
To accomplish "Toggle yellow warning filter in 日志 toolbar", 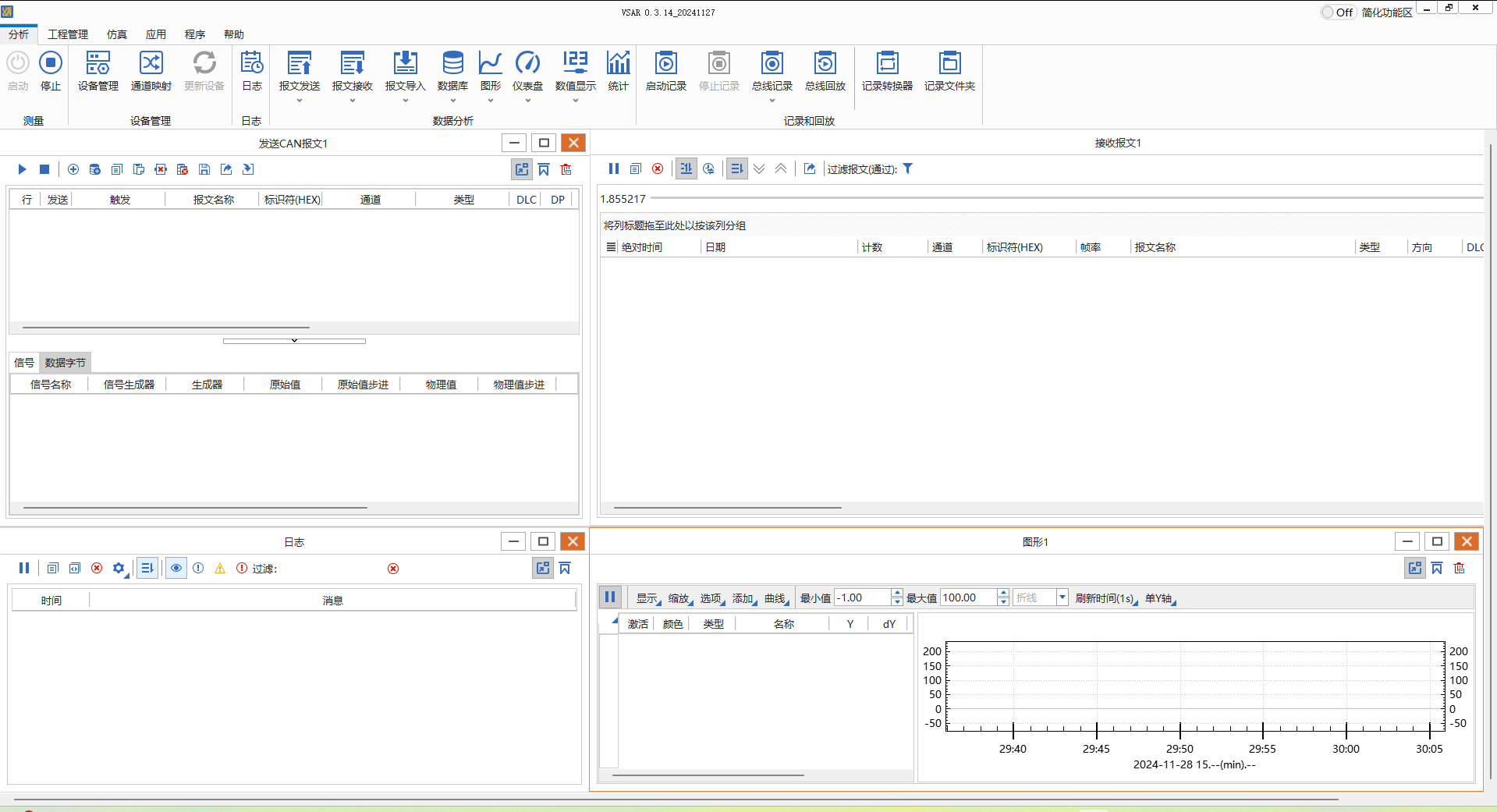I will (220, 568).
